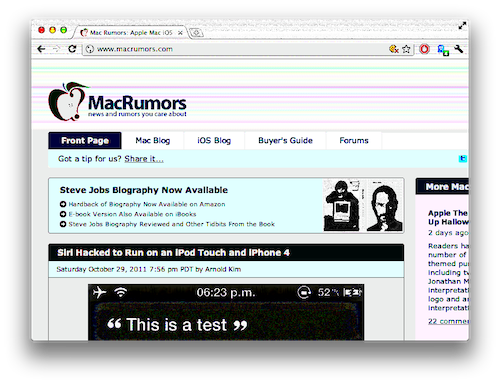Click the bullet next to Steve Jobs Biography Reviewed
Image resolution: width=500 pixels, height=384 pixels.
click(63, 224)
